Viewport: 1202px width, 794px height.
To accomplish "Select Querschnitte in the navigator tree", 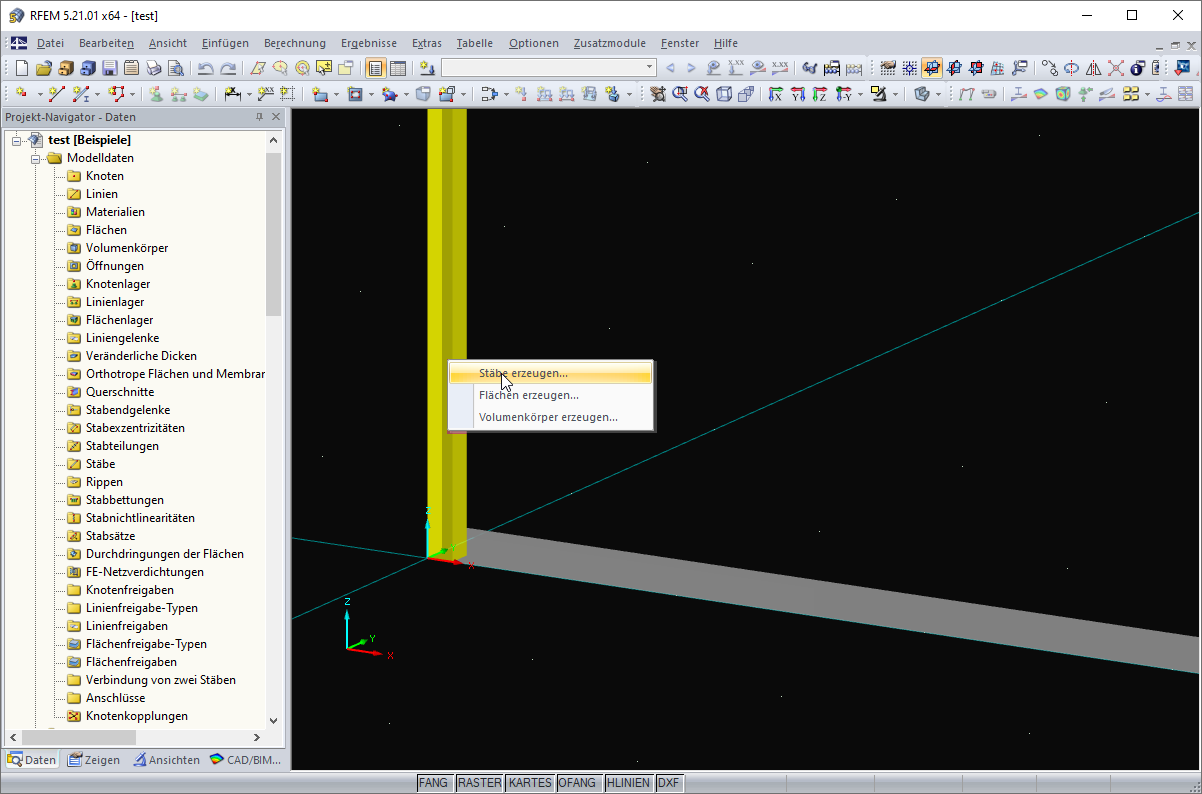I will [120, 392].
